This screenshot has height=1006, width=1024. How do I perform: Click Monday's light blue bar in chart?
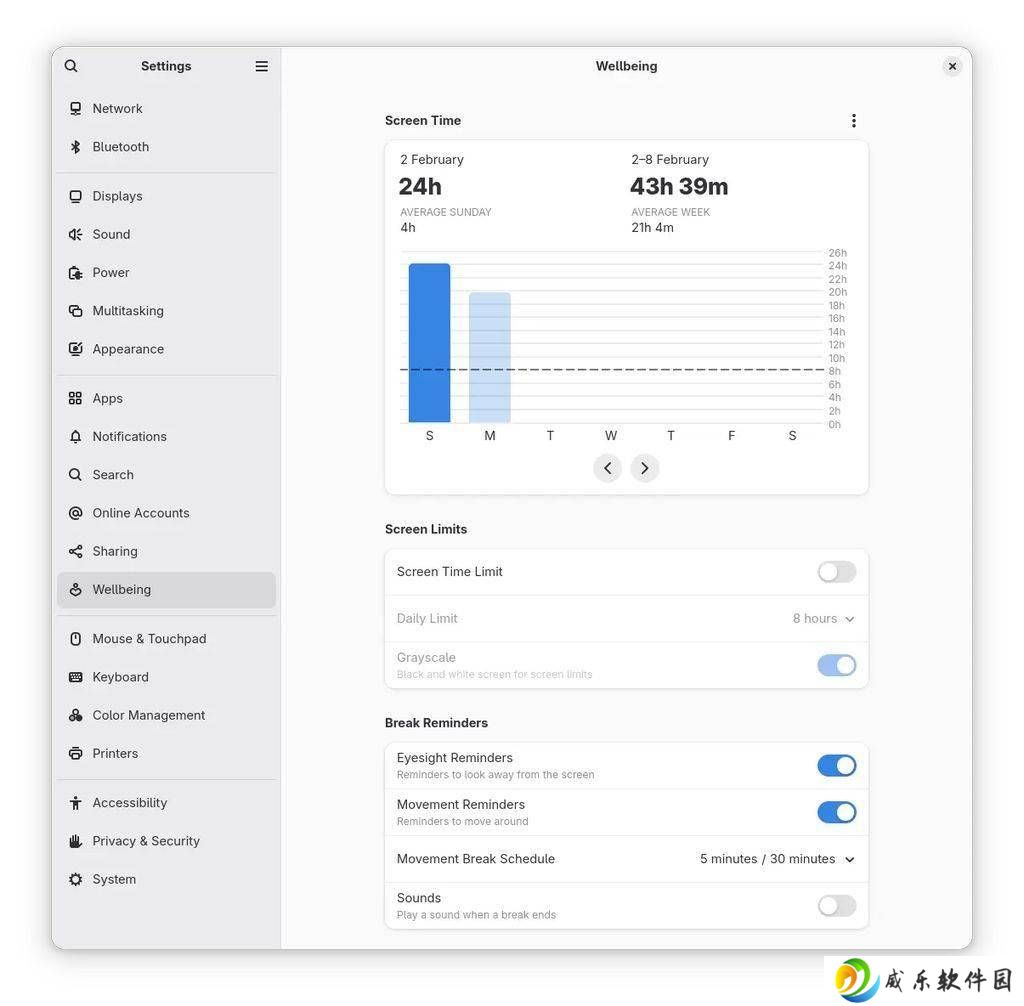[490, 357]
